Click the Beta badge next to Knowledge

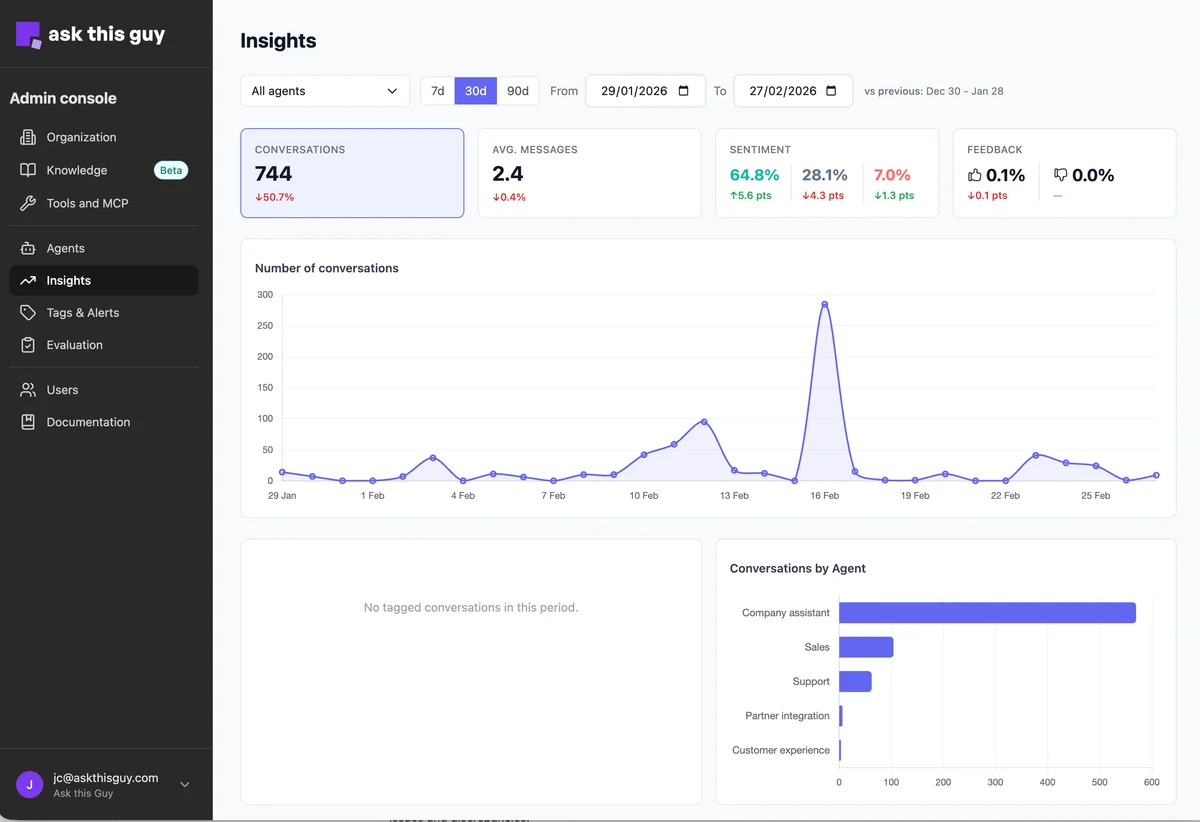171,170
